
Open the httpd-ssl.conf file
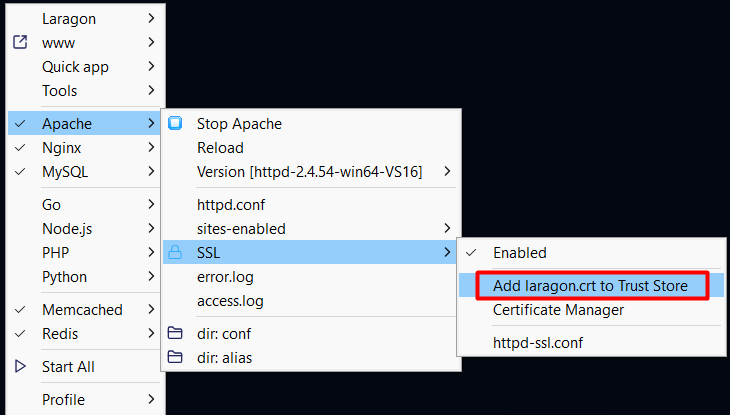tap(538, 343)
